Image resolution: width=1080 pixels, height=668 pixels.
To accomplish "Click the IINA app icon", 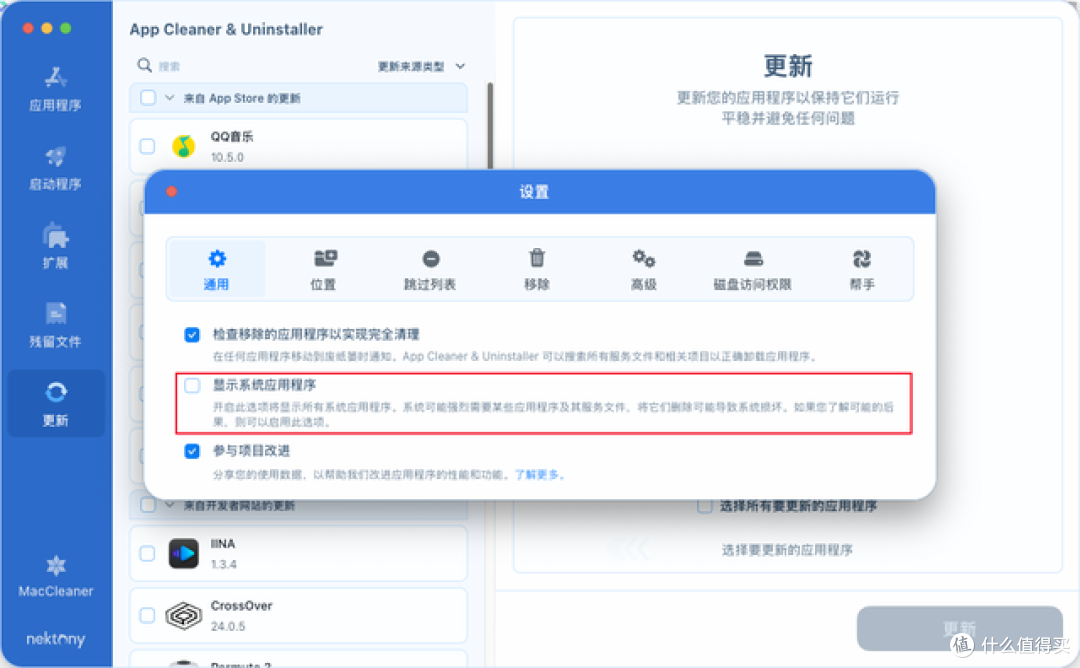I will coord(183,554).
